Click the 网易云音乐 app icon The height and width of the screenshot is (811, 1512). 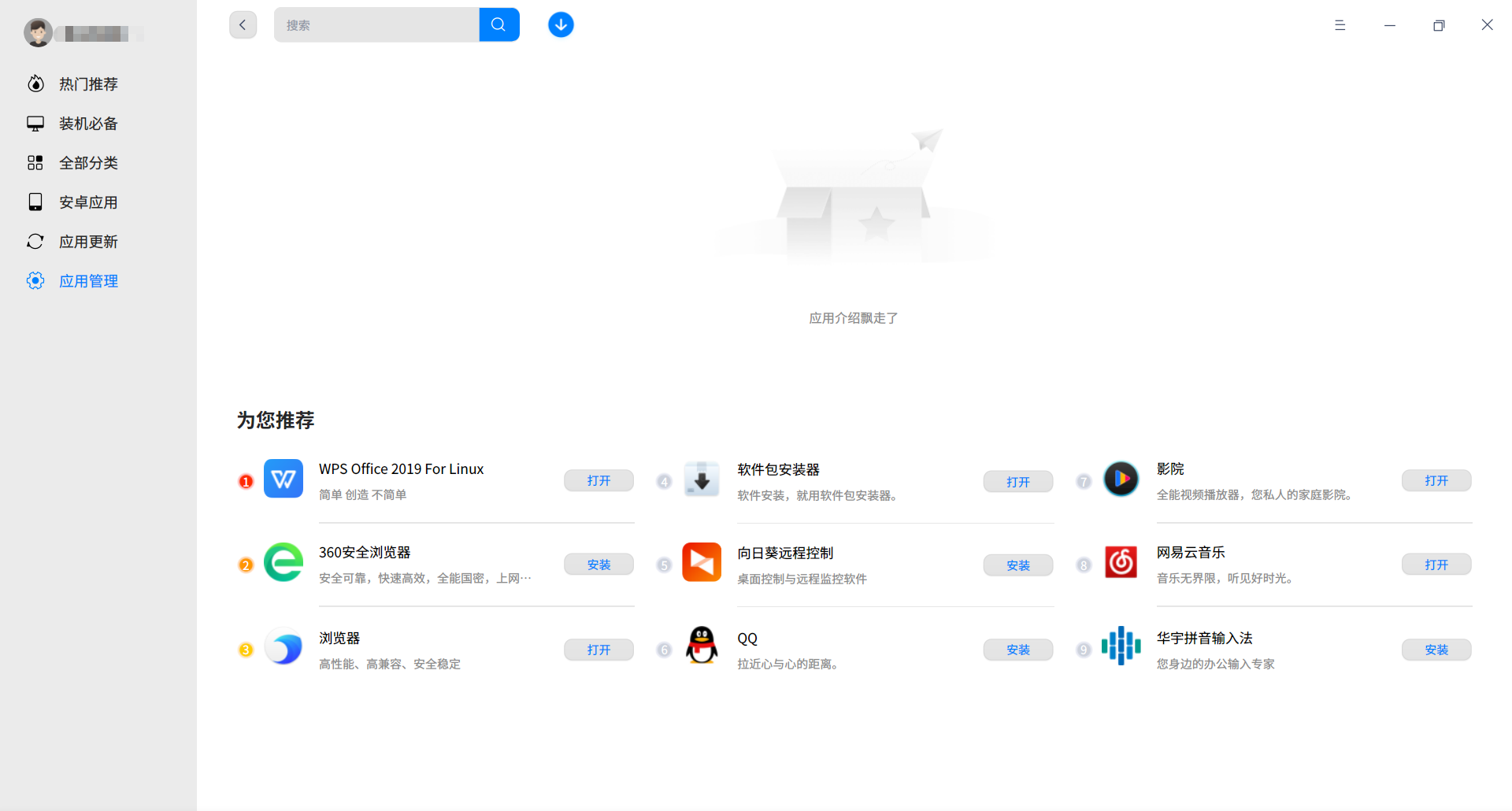coord(1120,561)
